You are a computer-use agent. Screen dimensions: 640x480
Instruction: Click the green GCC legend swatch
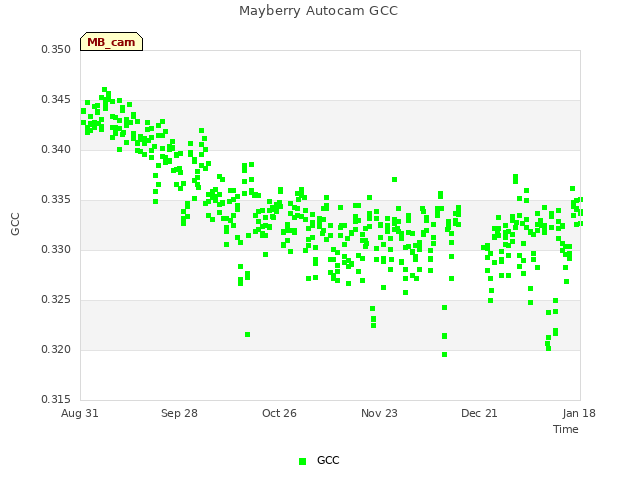302,461
